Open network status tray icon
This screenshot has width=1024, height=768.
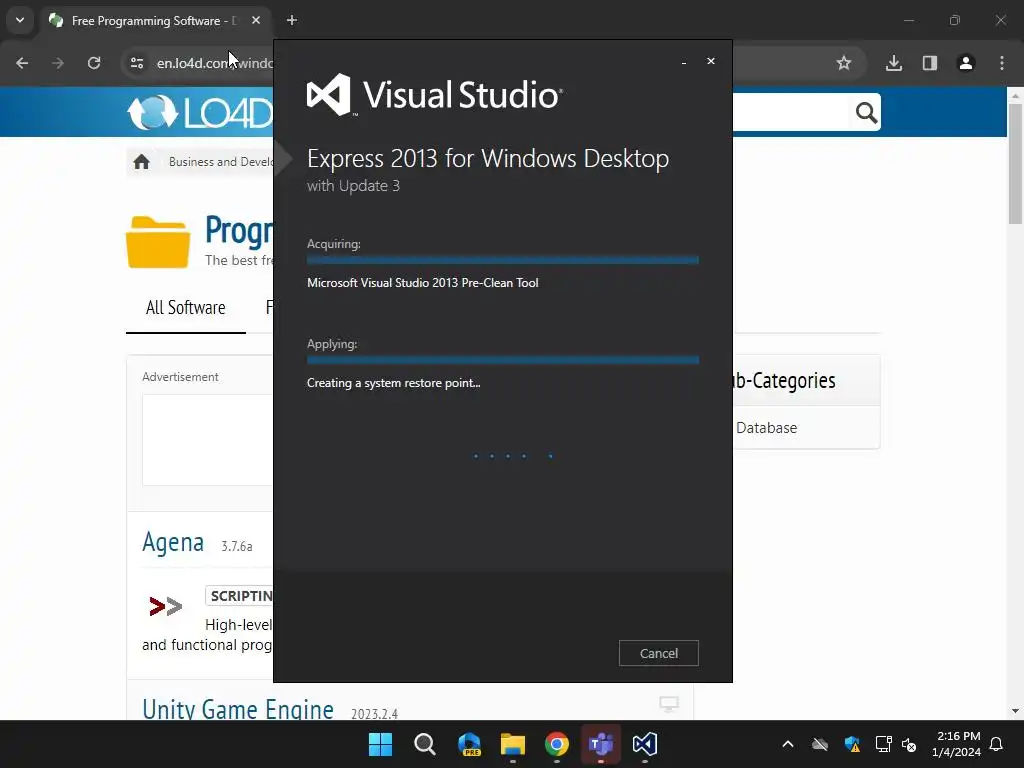[x=883, y=744]
